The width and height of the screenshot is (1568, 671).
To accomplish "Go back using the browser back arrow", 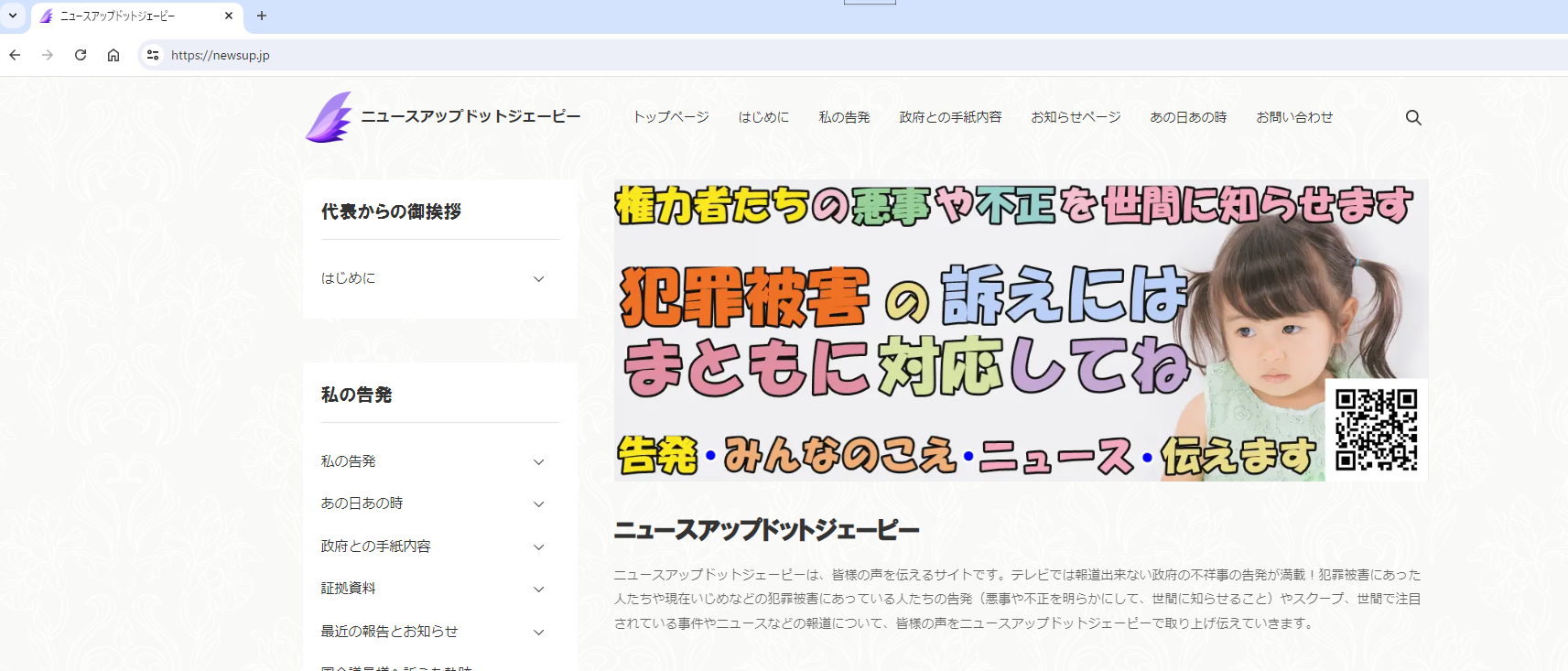I will (16, 55).
